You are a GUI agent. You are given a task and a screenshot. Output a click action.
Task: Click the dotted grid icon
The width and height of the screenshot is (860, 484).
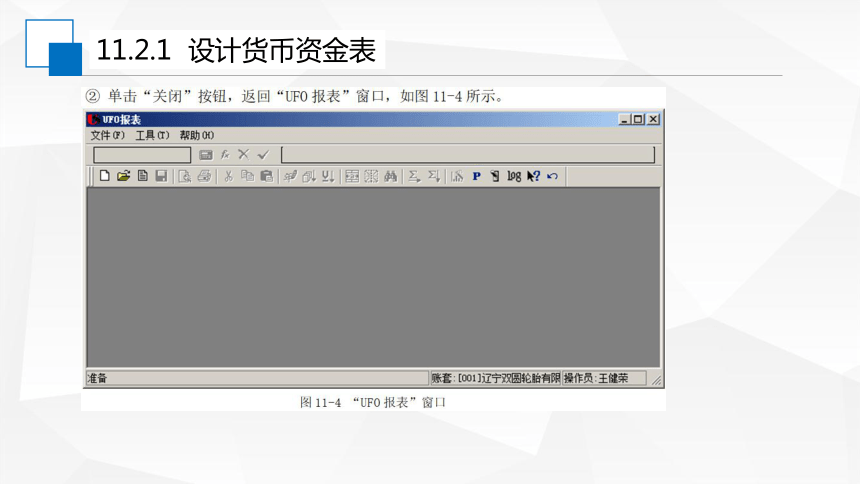[x=371, y=176]
